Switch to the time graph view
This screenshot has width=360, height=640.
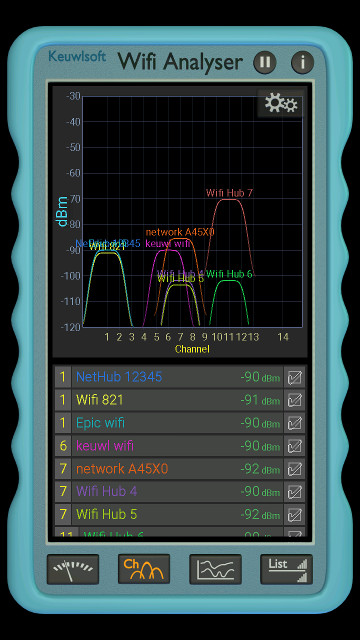pos(216,569)
